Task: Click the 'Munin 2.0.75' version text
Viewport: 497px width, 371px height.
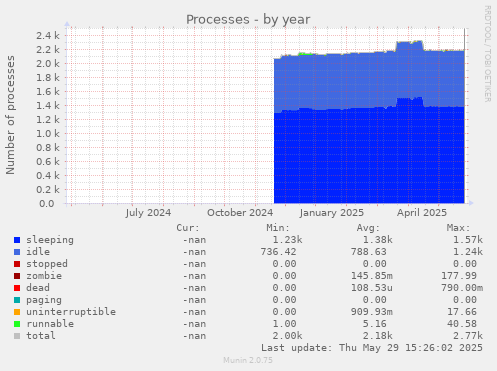Action: (248, 360)
